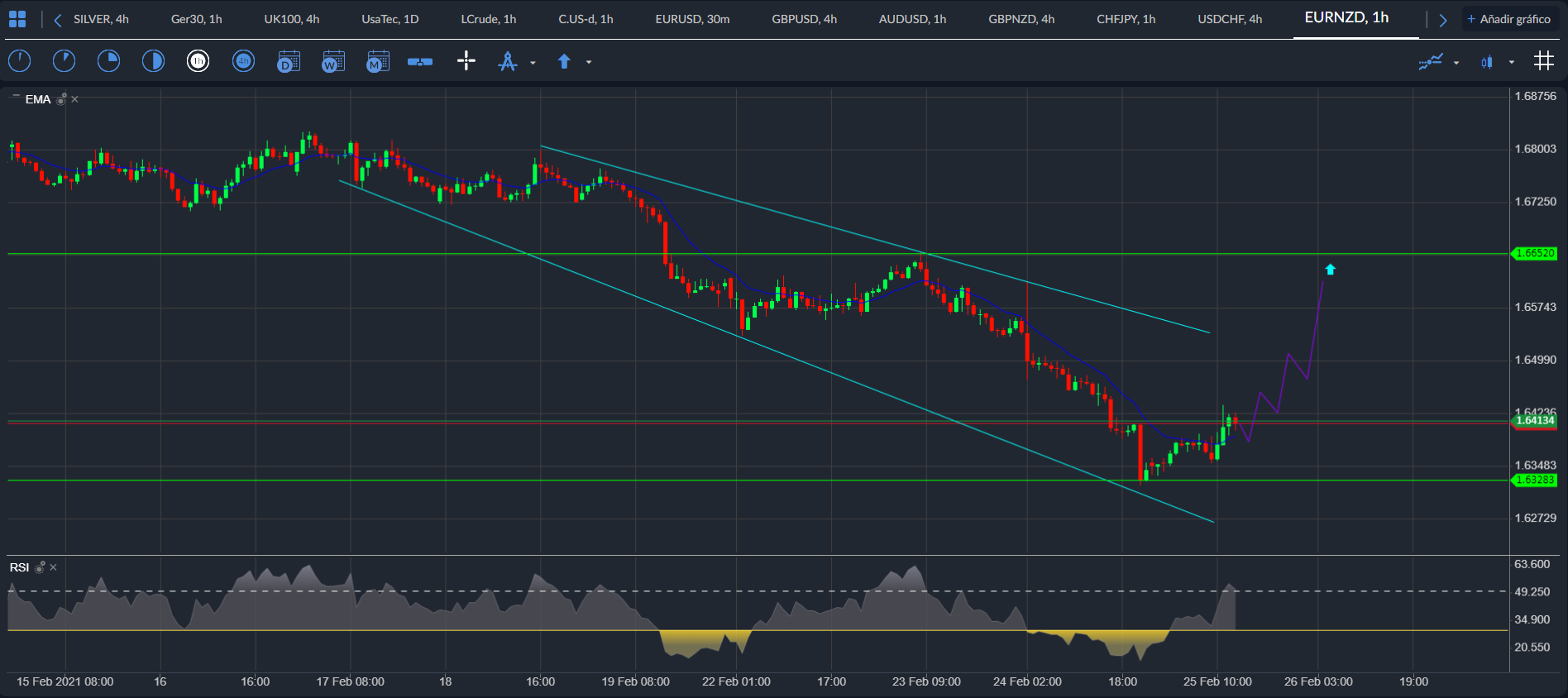
Task: Switch to the EURUSD, 30m tab
Action: [x=692, y=19]
